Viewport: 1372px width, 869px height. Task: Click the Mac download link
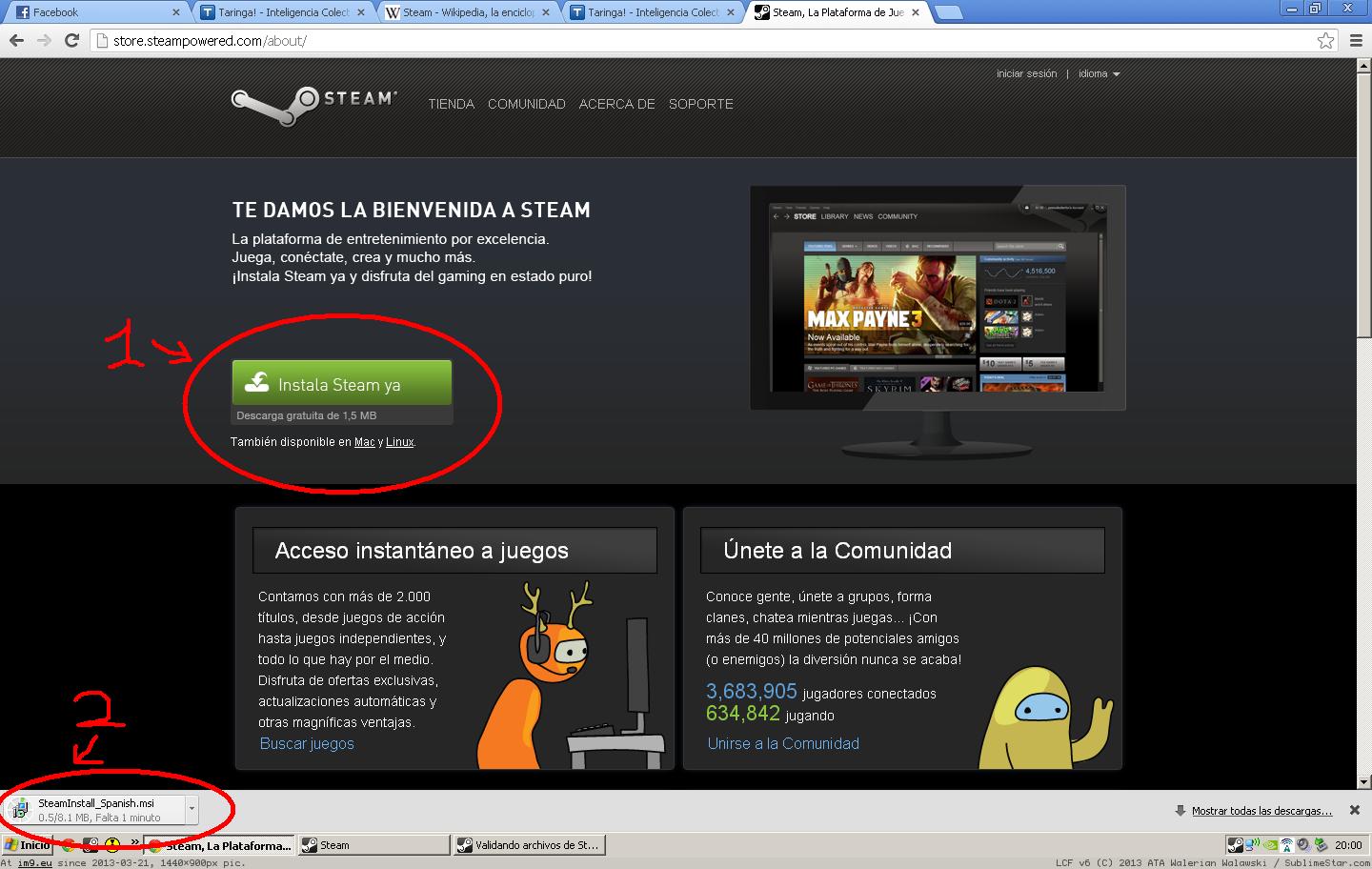click(365, 442)
